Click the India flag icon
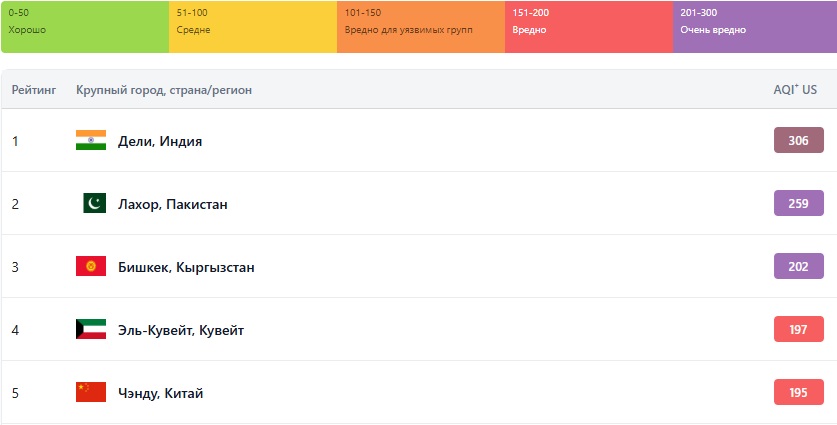 (91, 141)
